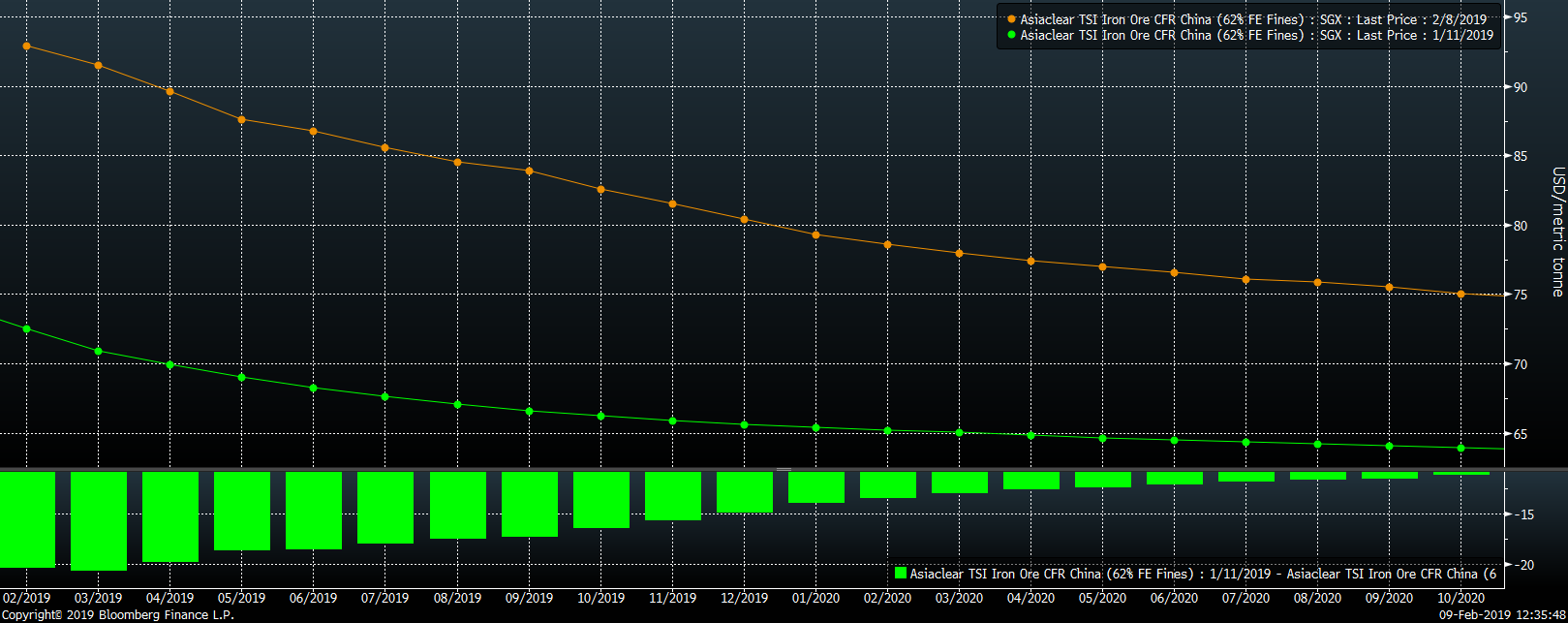Click the 80 value on price axis

coord(1520,226)
